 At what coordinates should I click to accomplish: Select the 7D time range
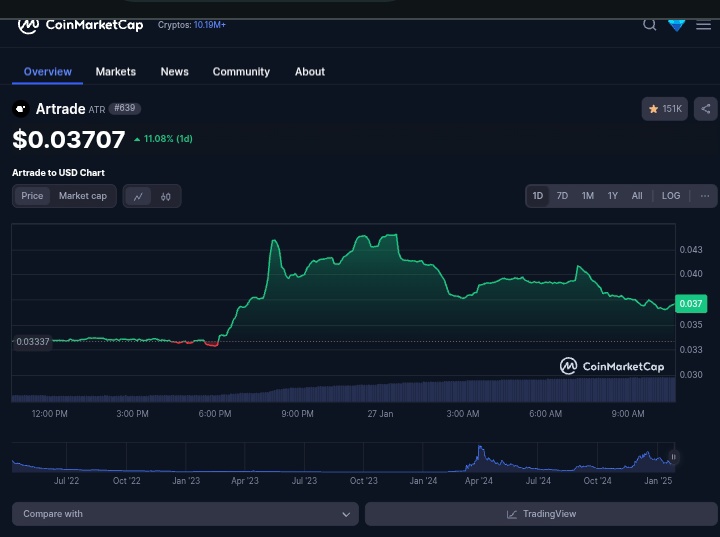pos(562,196)
